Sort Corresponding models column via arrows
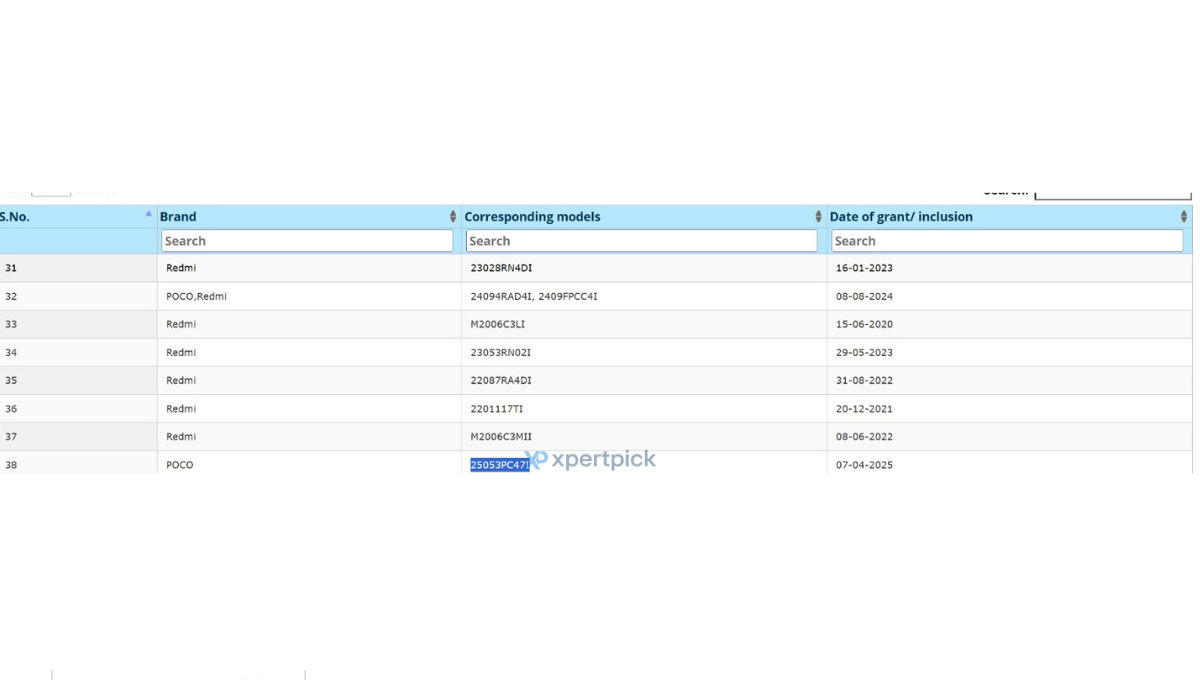Viewport: 1200px width, 680px height. (x=819, y=217)
